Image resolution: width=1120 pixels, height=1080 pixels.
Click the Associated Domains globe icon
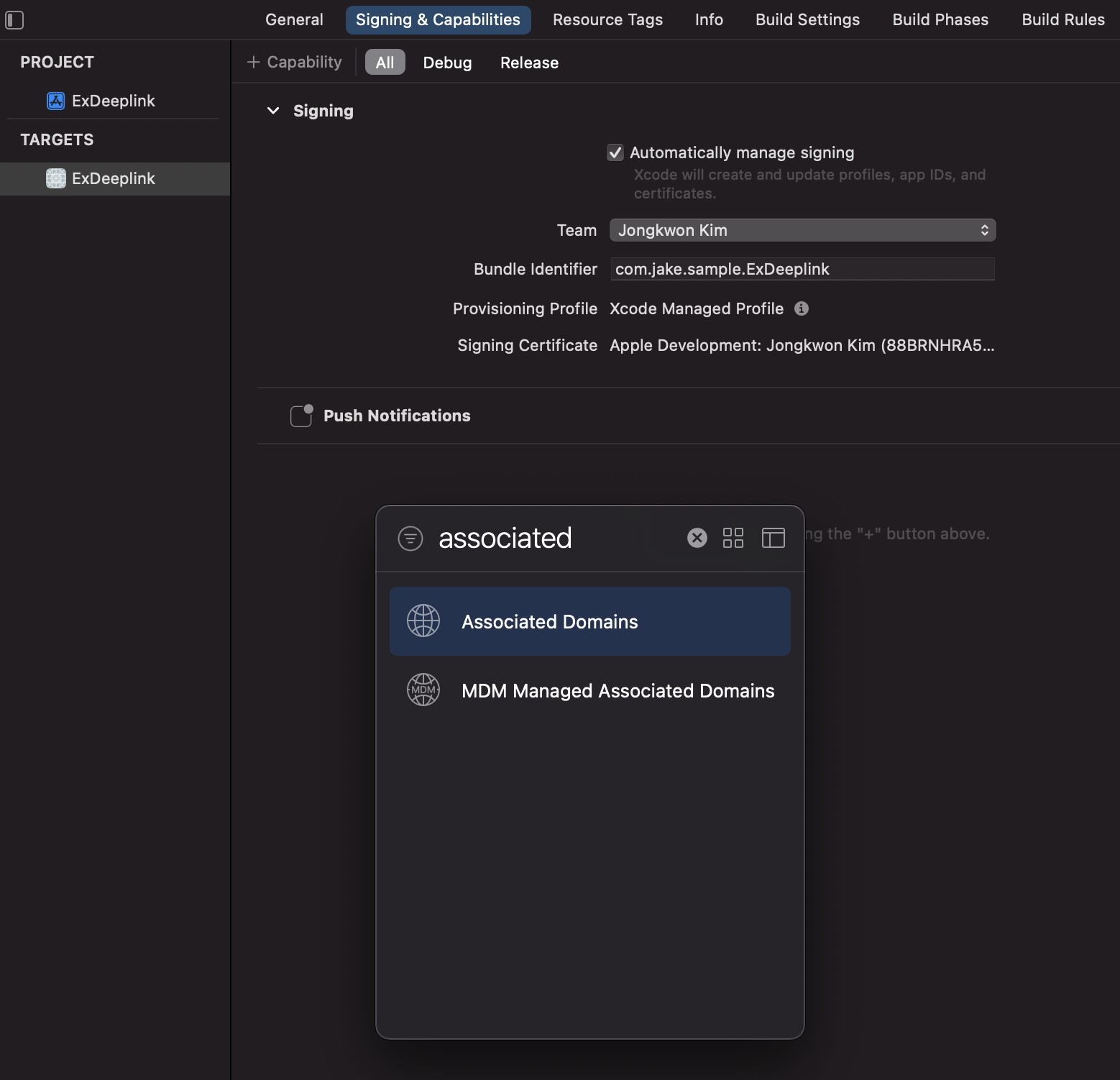[423, 621]
